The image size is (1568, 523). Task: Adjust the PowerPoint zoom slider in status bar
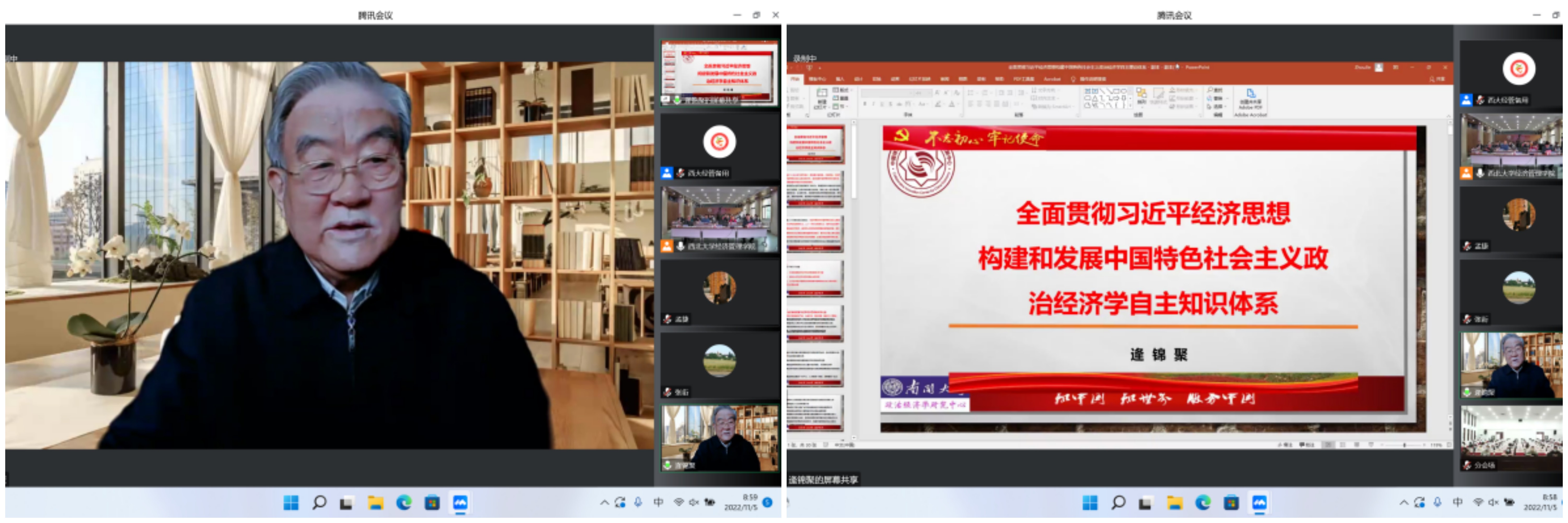pos(1404,445)
